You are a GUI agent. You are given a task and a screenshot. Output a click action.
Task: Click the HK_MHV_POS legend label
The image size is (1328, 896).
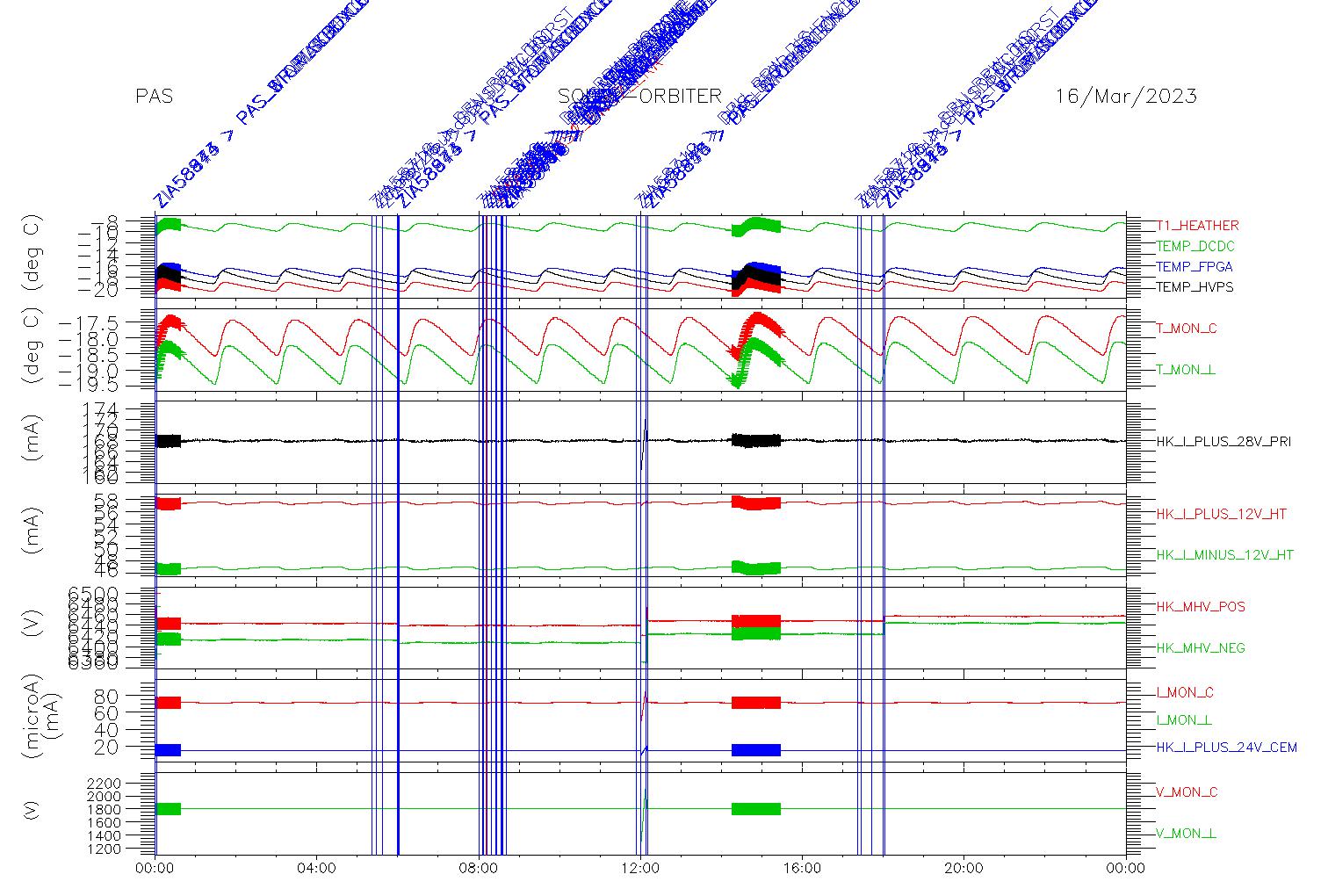pos(1201,607)
